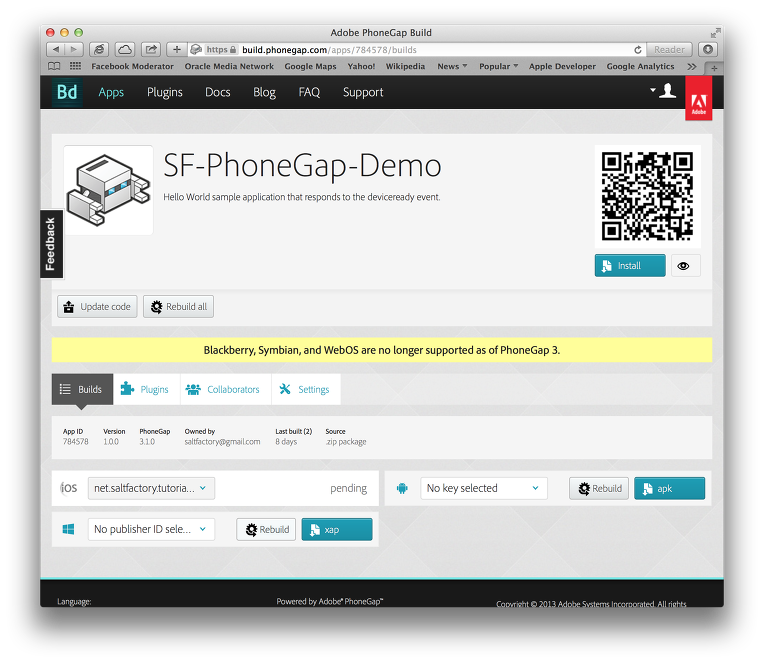Viewport: 764px width, 663px height.
Task: Rebuild the Android build
Action: [599, 488]
